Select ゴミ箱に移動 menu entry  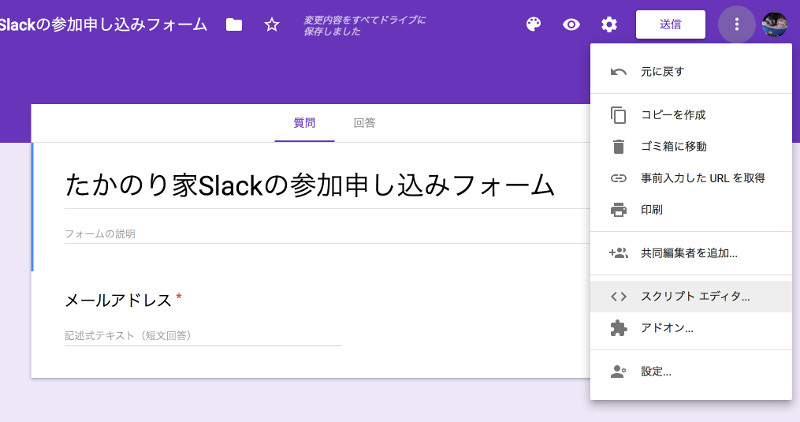pyautogui.click(x=691, y=146)
